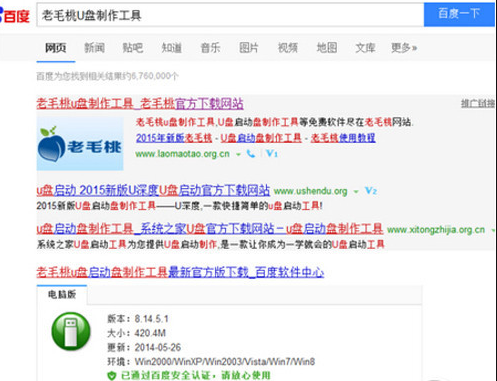Click the phone icon beside laomaotao.org.cn

[x=251, y=154]
